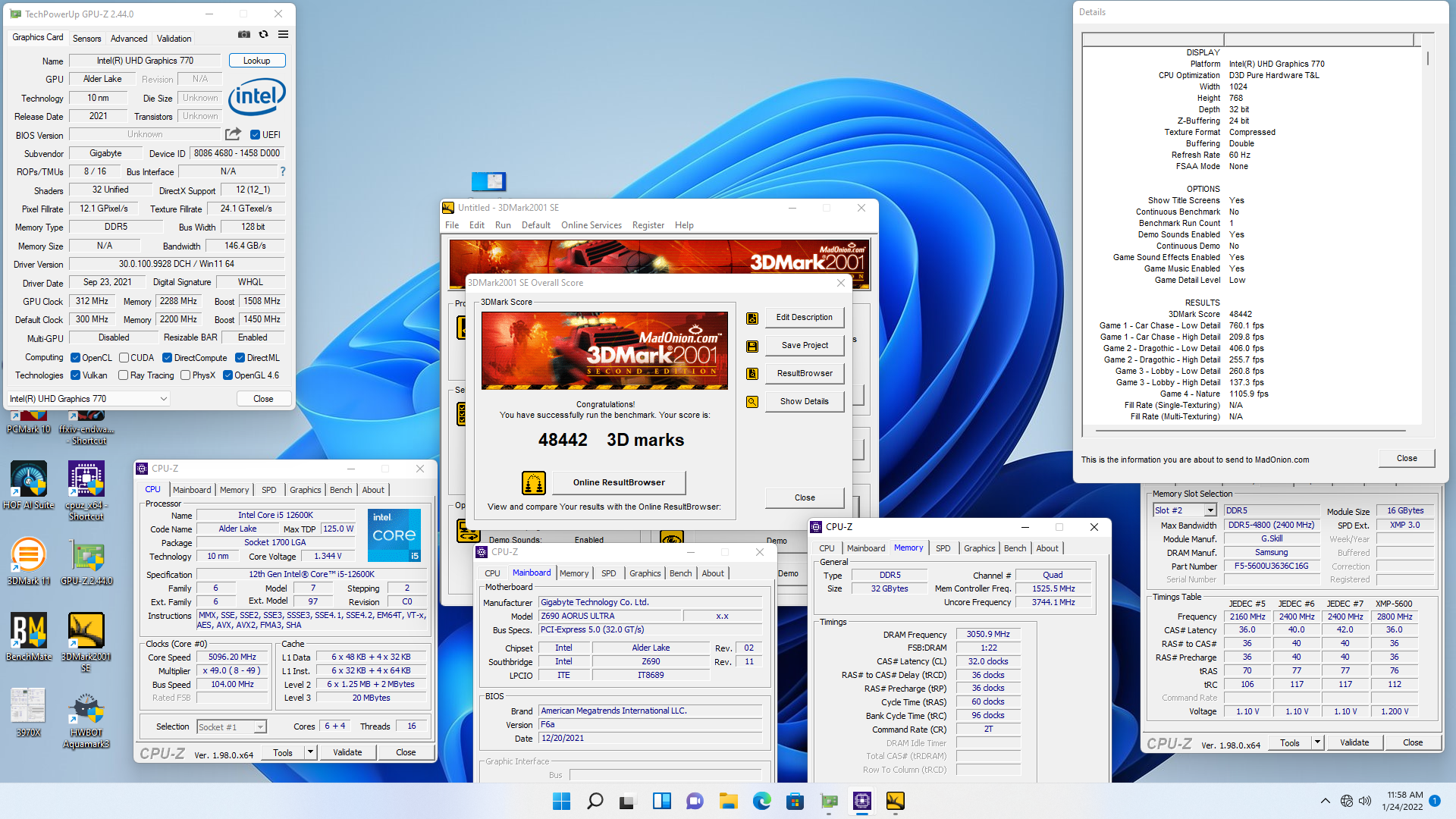Click the Online ResultBrowser yellow icon

pos(534,482)
